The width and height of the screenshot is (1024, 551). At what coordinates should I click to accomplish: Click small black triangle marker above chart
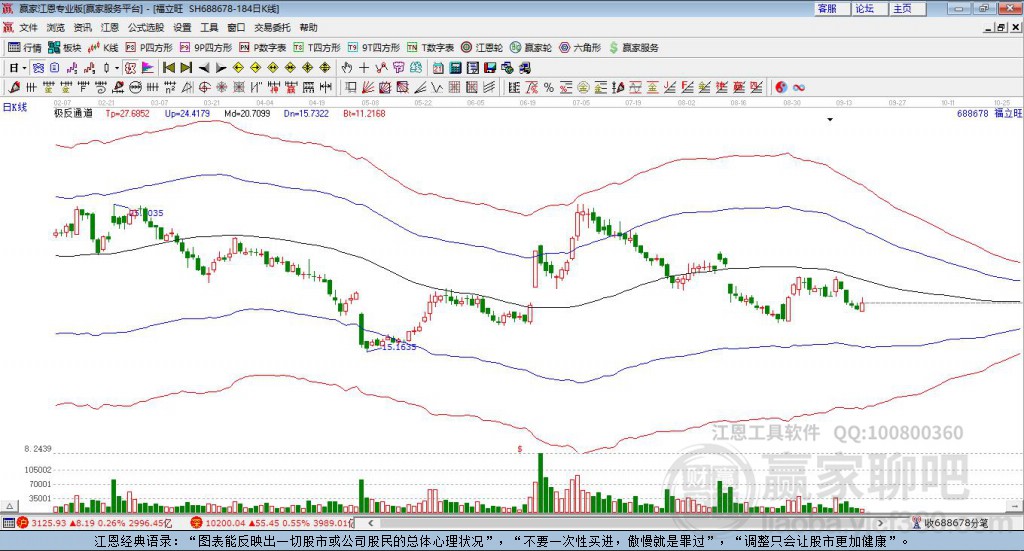pos(830,119)
